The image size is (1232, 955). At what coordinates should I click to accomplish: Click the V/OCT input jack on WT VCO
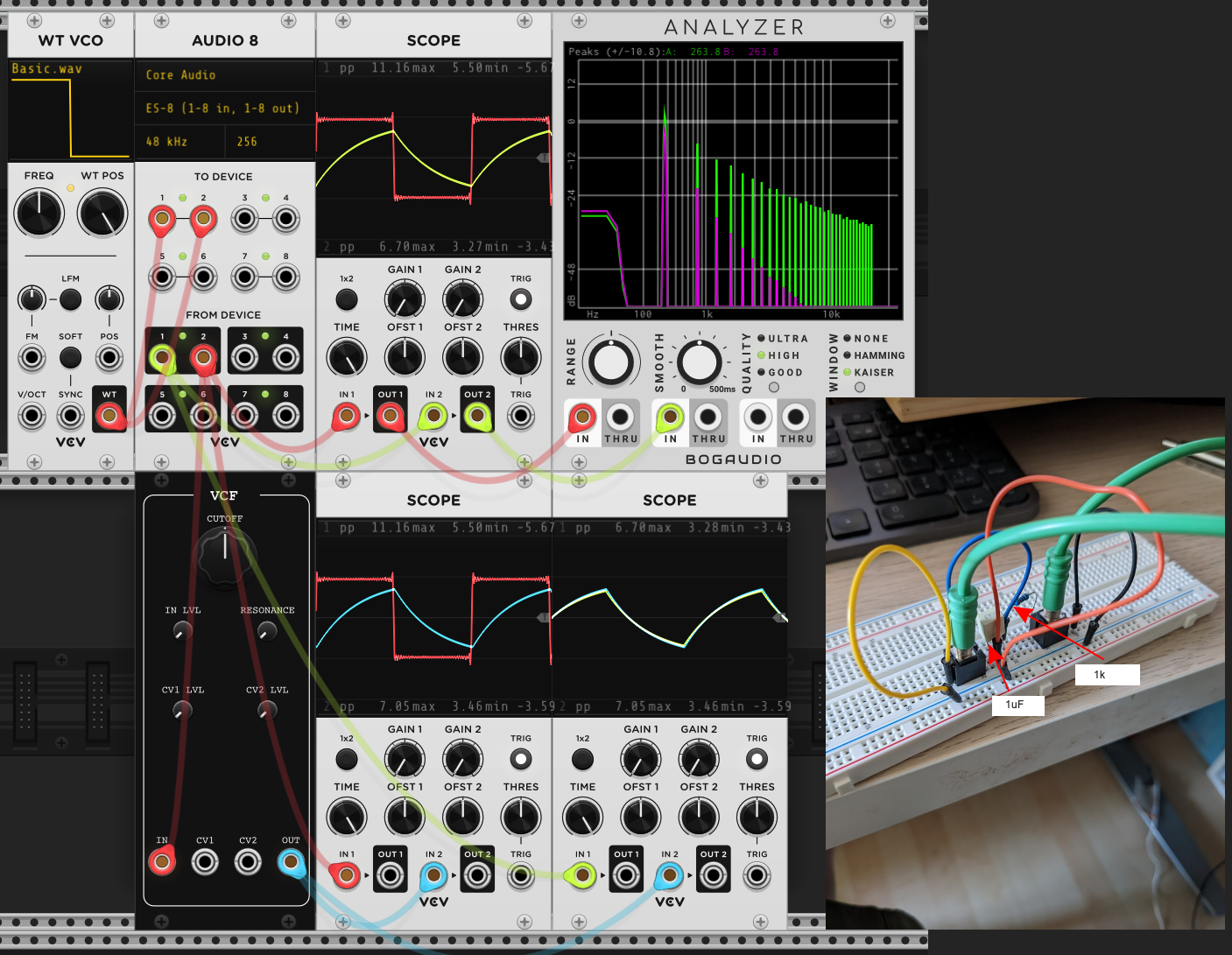pyautogui.click(x=32, y=416)
